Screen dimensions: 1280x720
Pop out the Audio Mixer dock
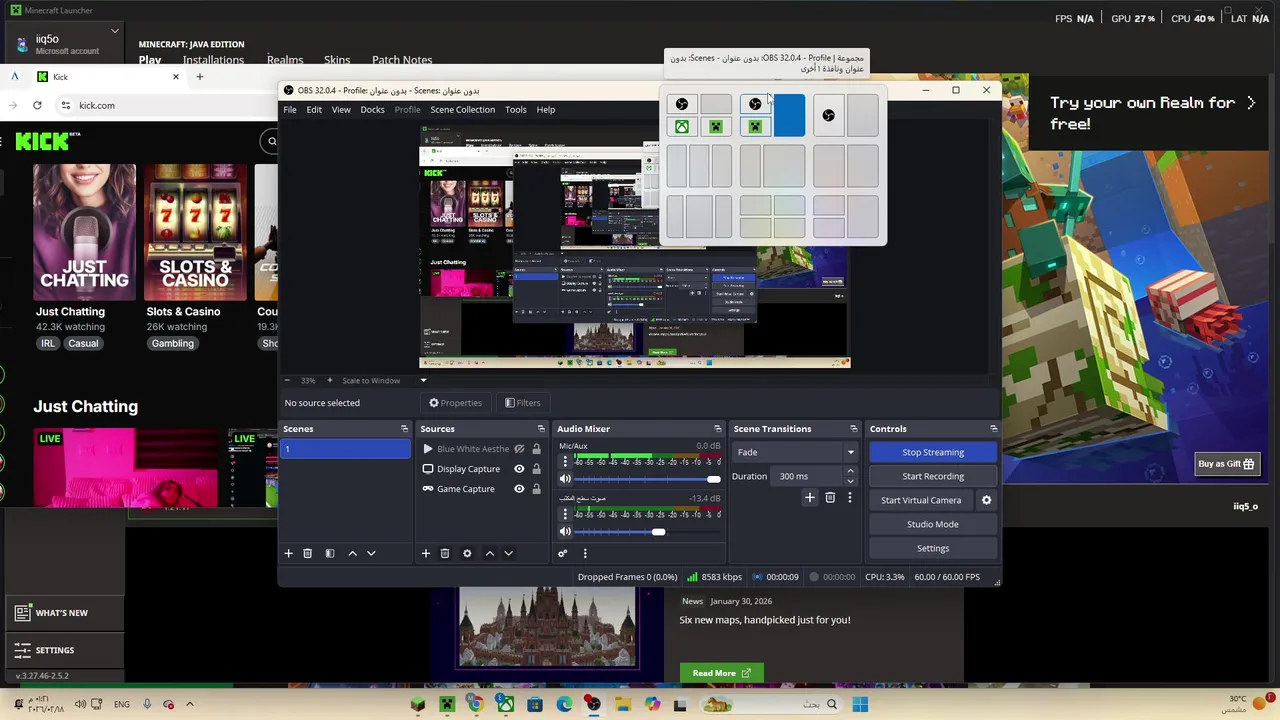717,429
